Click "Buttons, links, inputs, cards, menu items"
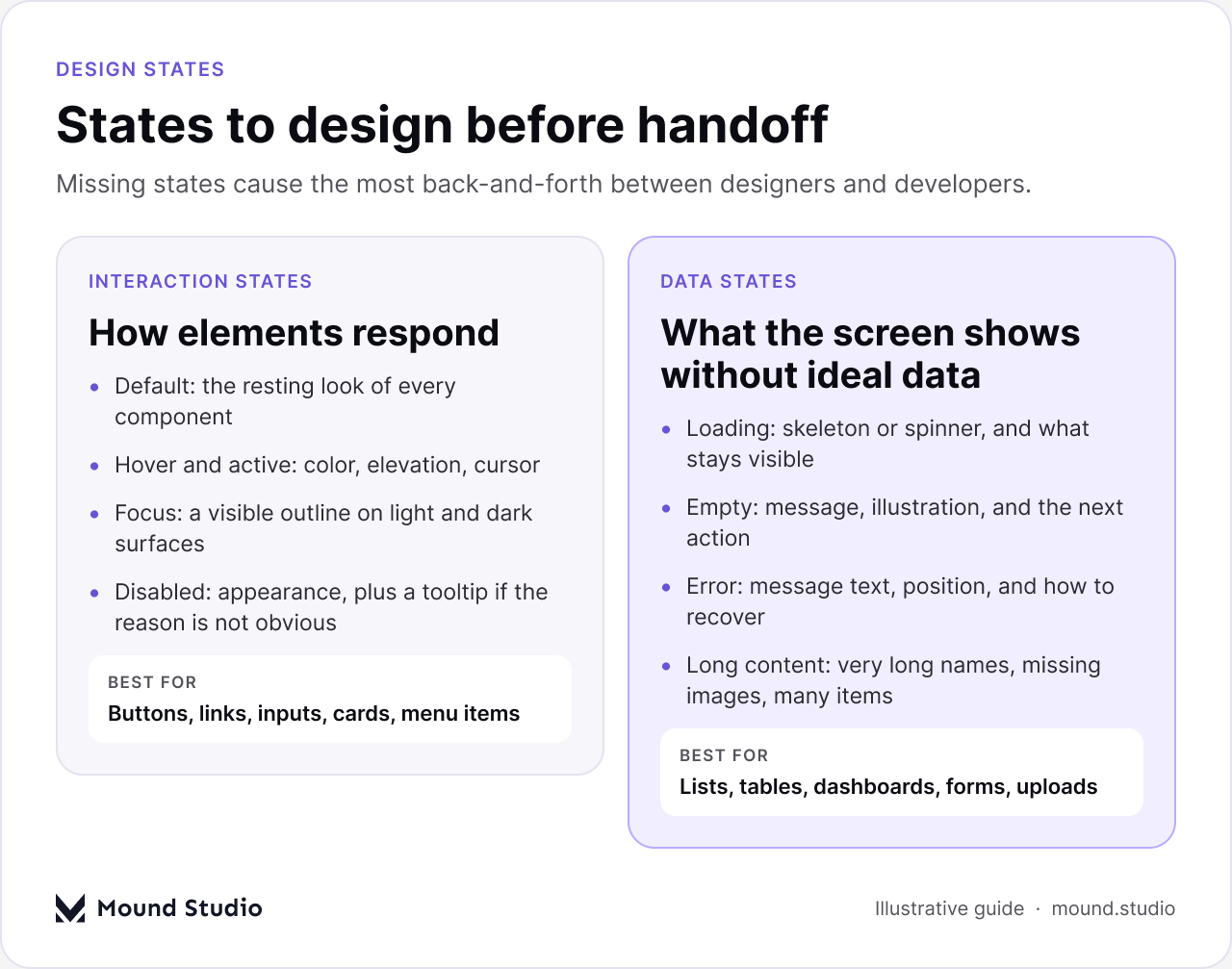The height and width of the screenshot is (969, 1232). [x=314, y=713]
